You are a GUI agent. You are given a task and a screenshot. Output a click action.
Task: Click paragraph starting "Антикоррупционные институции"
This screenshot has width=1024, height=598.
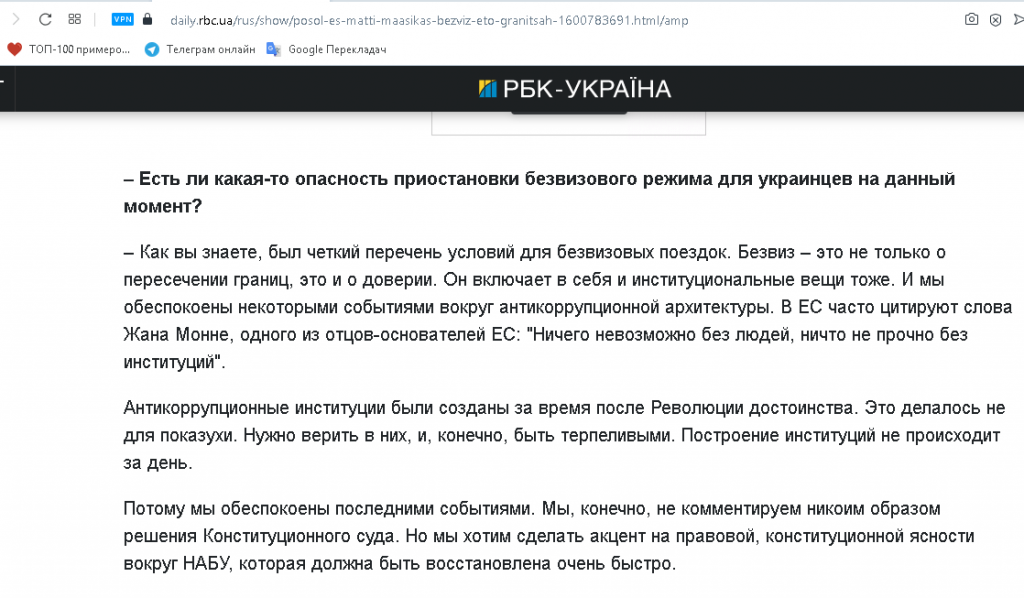click(x=564, y=435)
